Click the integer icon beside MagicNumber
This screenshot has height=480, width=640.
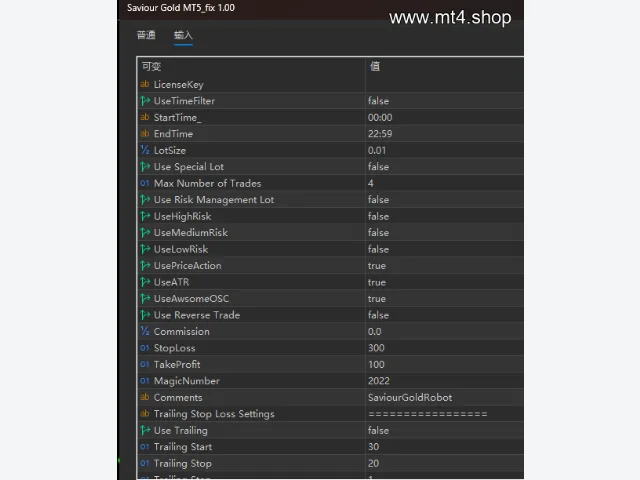pos(144,380)
